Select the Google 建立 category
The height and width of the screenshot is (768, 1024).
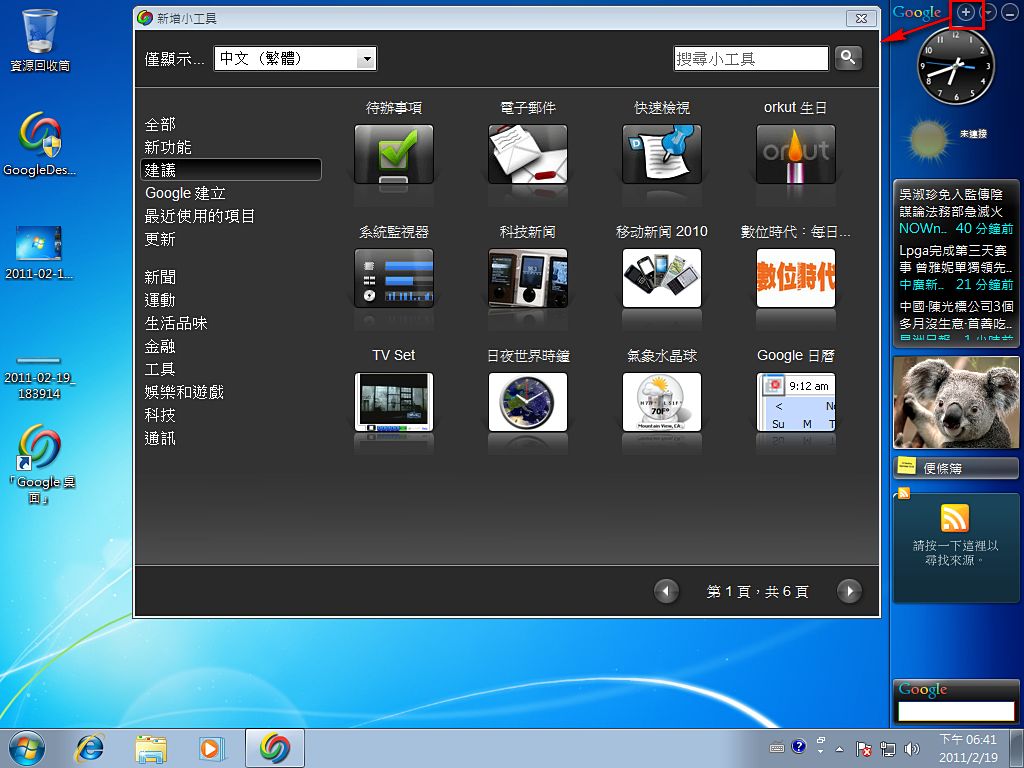pos(185,193)
